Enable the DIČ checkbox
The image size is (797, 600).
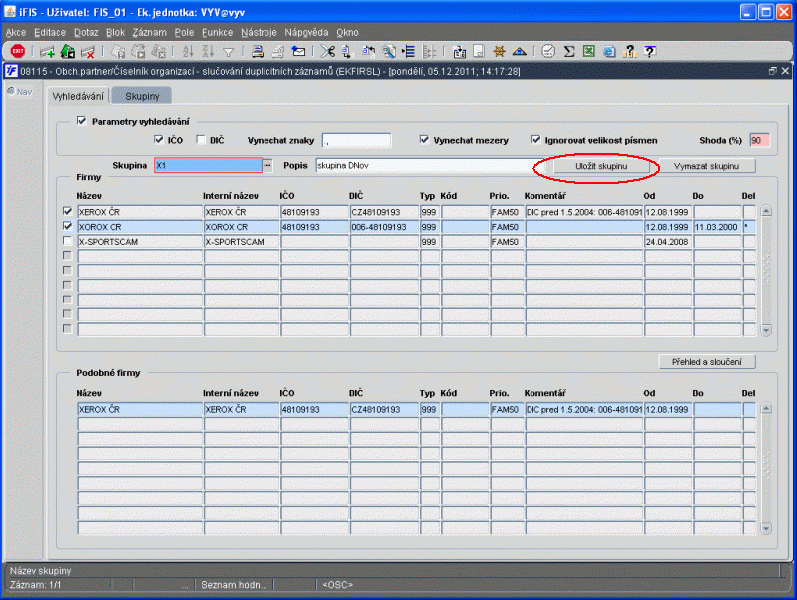coord(201,139)
